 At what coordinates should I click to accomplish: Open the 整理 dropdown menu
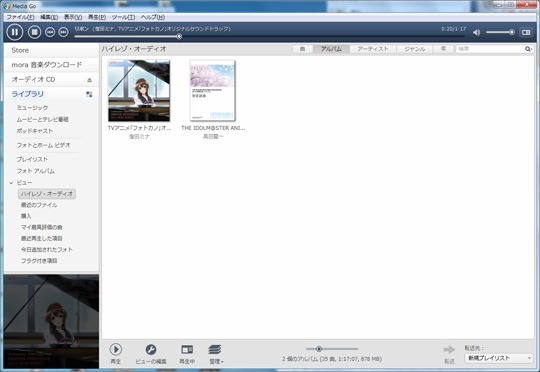216,354
